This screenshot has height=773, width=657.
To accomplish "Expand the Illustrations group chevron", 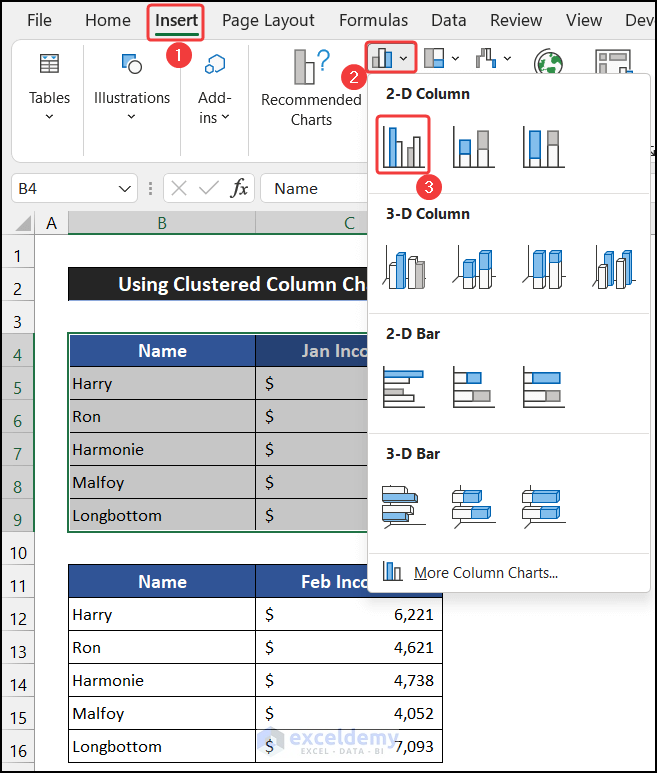I will pyautogui.click(x=131, y=117).
